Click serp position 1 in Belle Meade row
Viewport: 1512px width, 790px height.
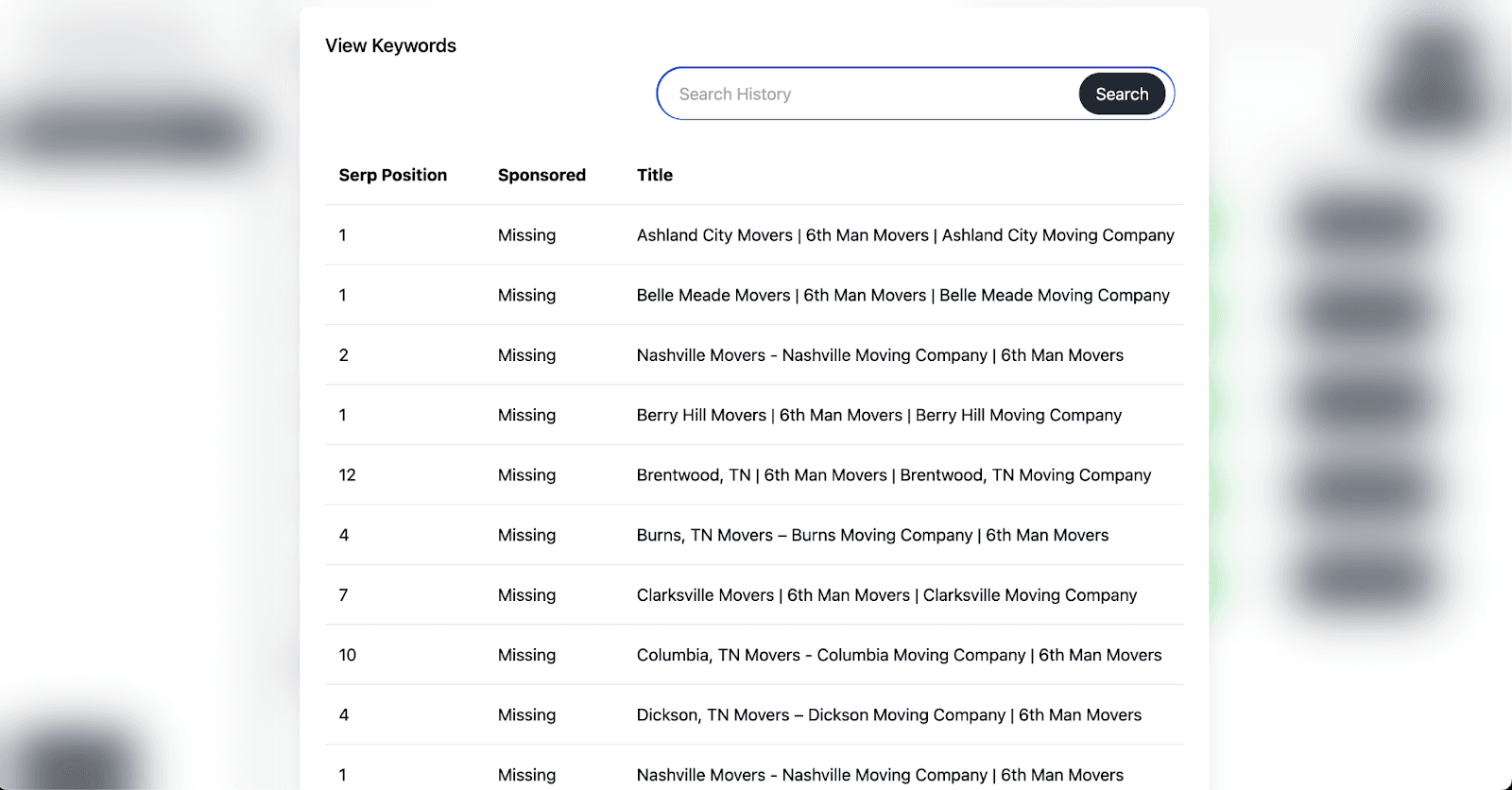342,295
